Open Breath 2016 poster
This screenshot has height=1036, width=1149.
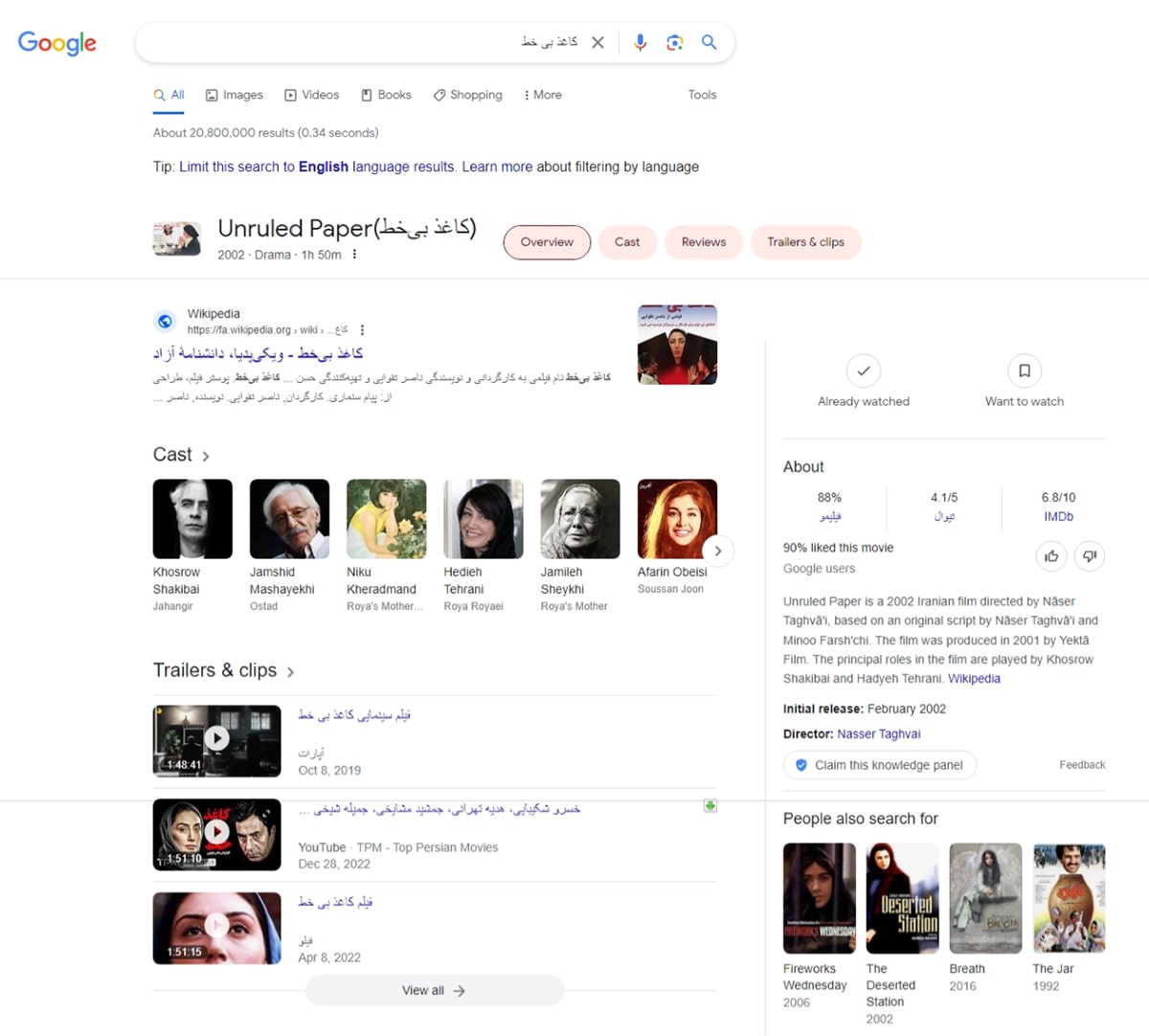tap(986, 898)
